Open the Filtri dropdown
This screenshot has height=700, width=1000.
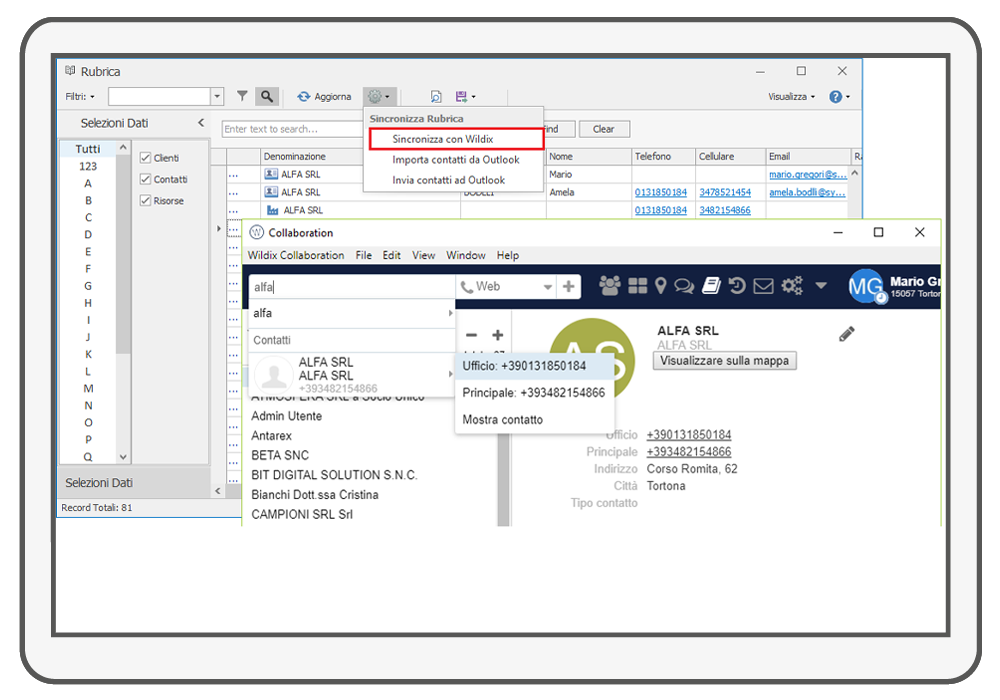pos(80,97)
